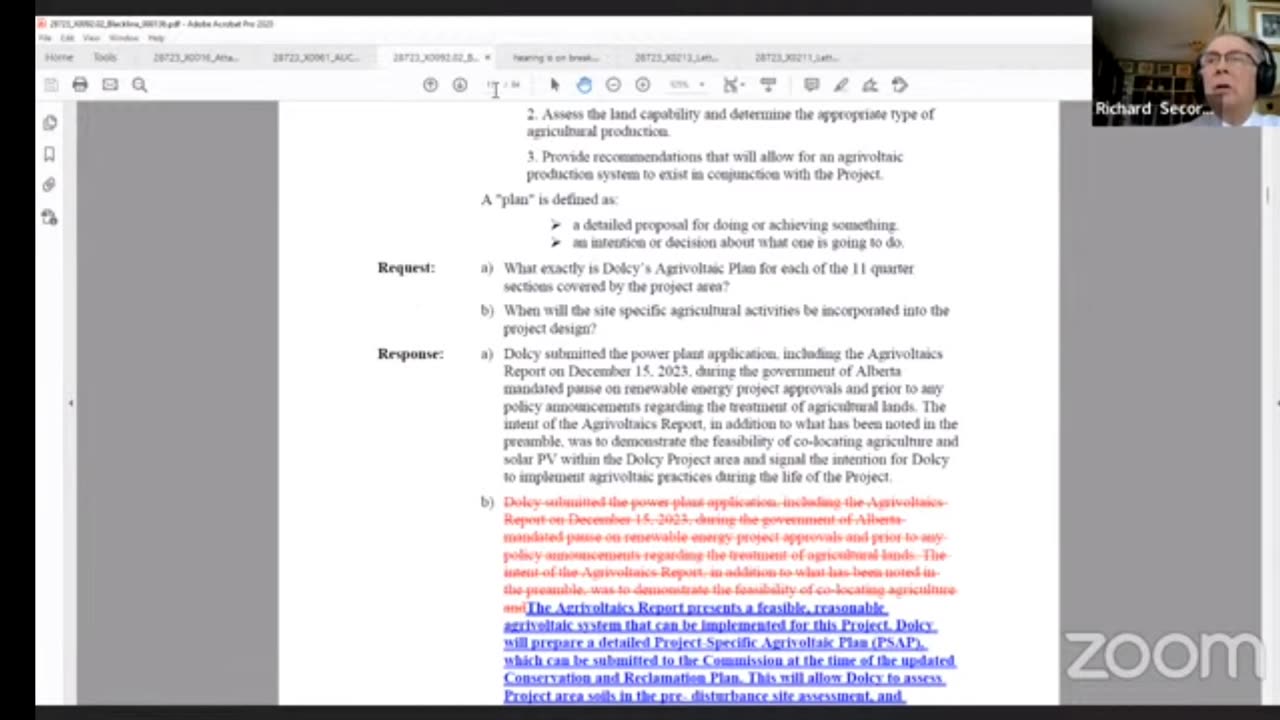
Task: Go to previous page arrow
Action: [430, 85]
